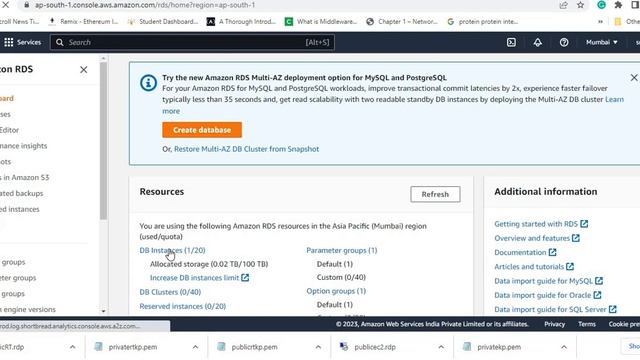The width and height of the screenshot is (640, 360).
Task: Open Data import guide for Oracle
Action: [547, 295]
